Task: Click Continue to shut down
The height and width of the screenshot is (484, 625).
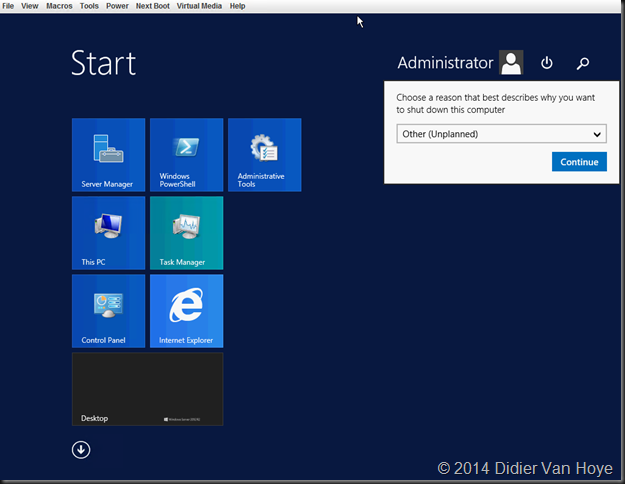Action: (x=579, y=162)
